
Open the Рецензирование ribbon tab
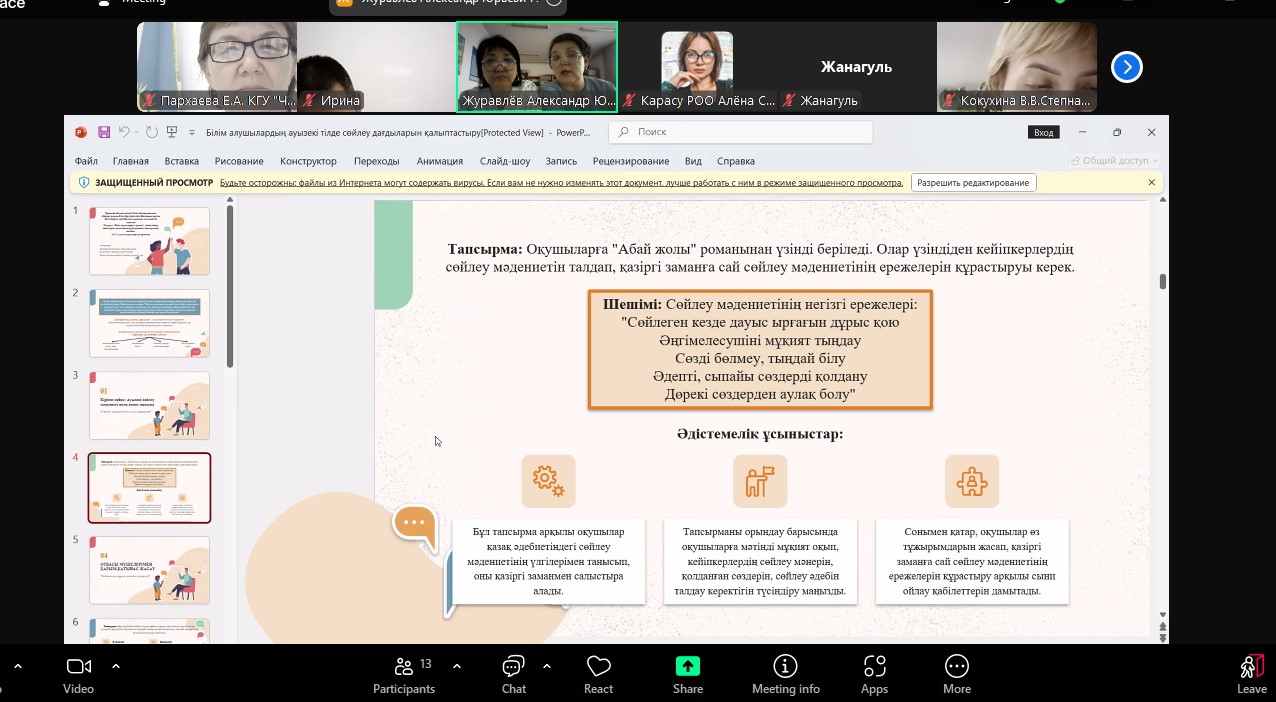[631, 161]
